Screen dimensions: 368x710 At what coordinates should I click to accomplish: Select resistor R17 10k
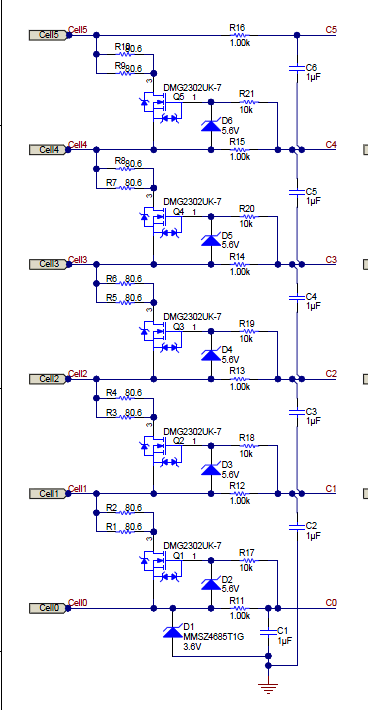point(247,560)
